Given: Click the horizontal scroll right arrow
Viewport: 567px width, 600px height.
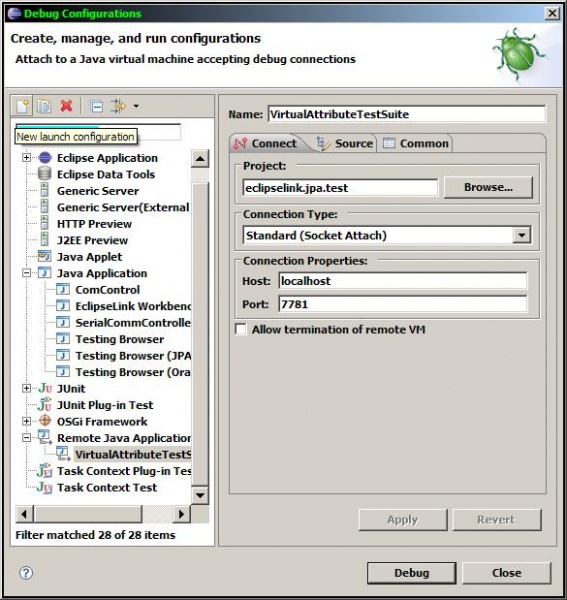Looking at the screenshot, I should pyautogui.click(x=181, y=514).
